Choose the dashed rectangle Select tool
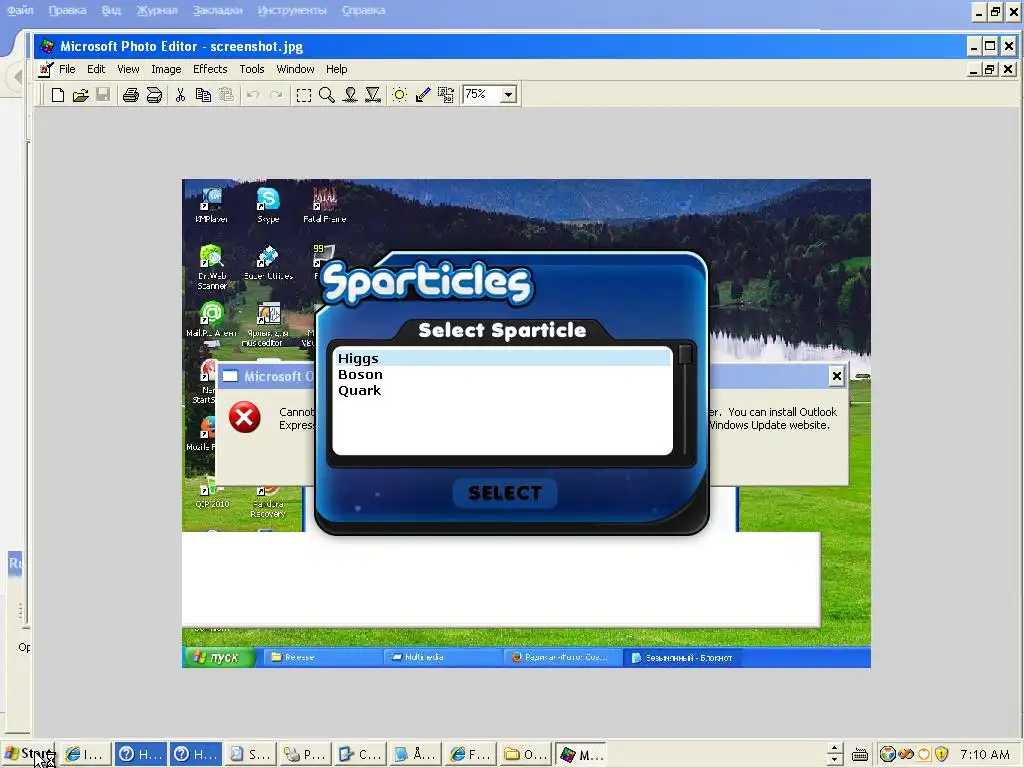The height and width of the screenshot is (768, 1024). tap(304, 95)
